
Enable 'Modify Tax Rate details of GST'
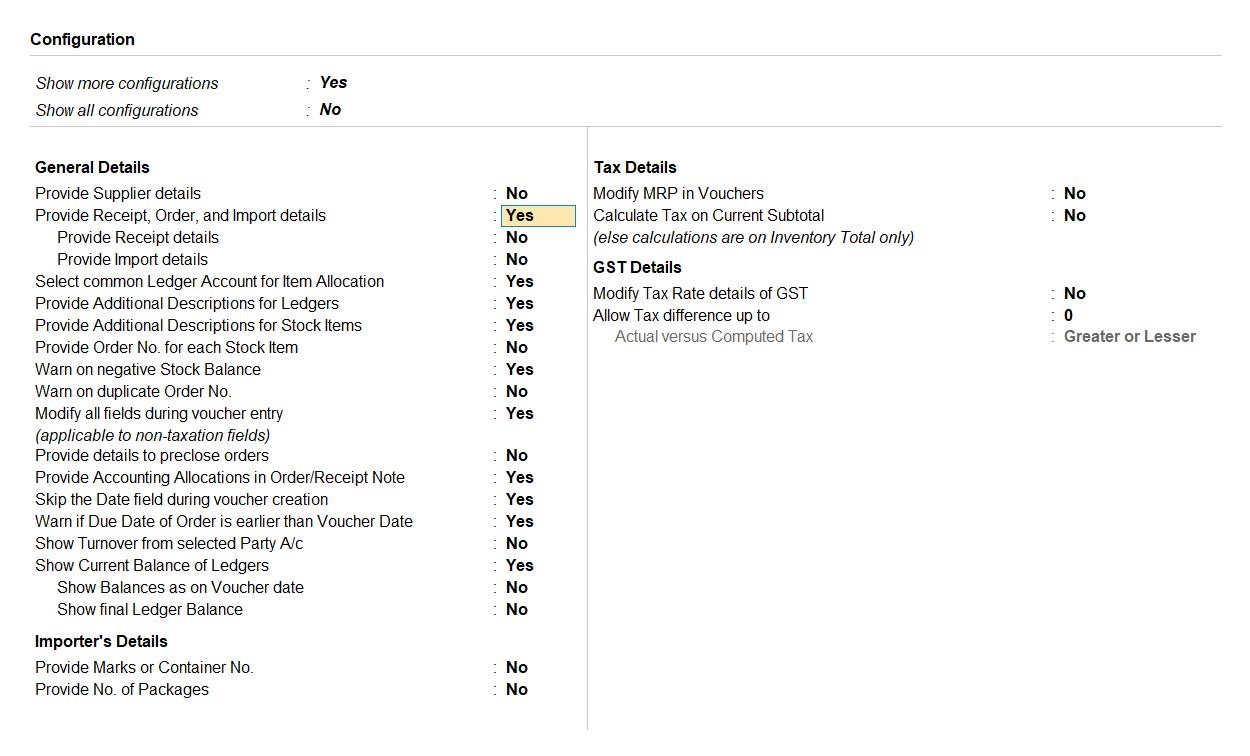1074,294
